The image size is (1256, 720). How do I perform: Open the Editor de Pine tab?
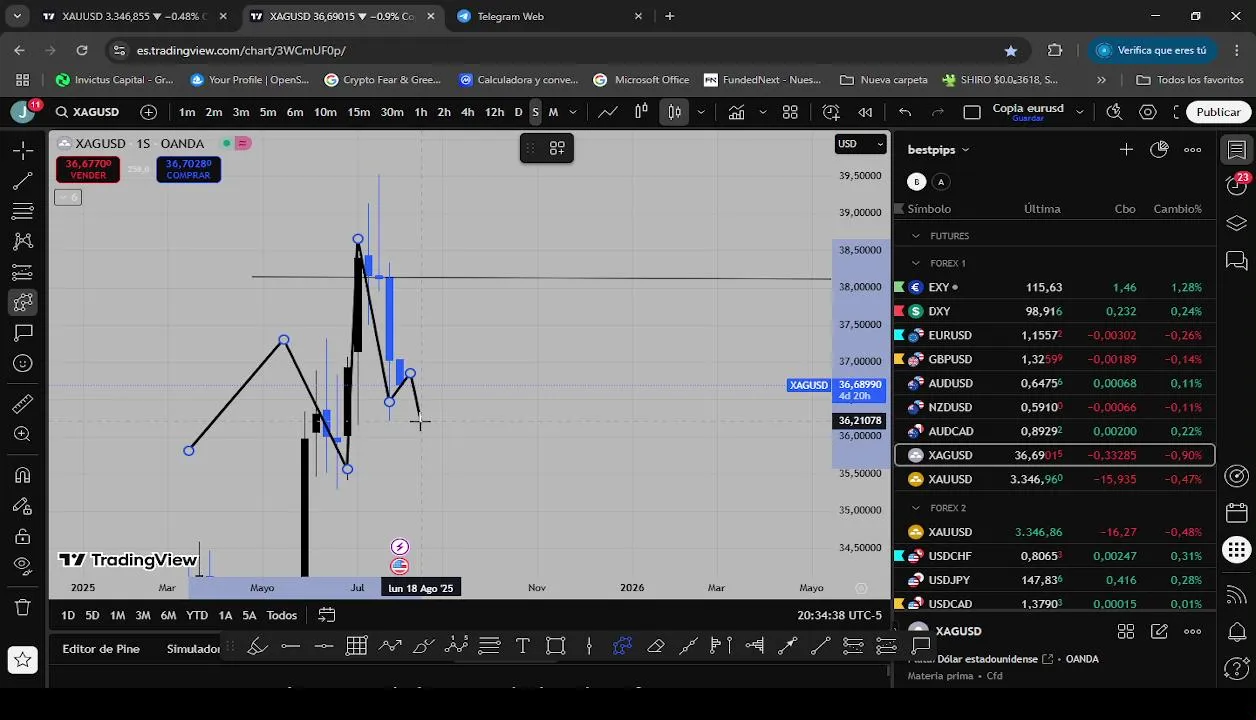click(101, 649)
